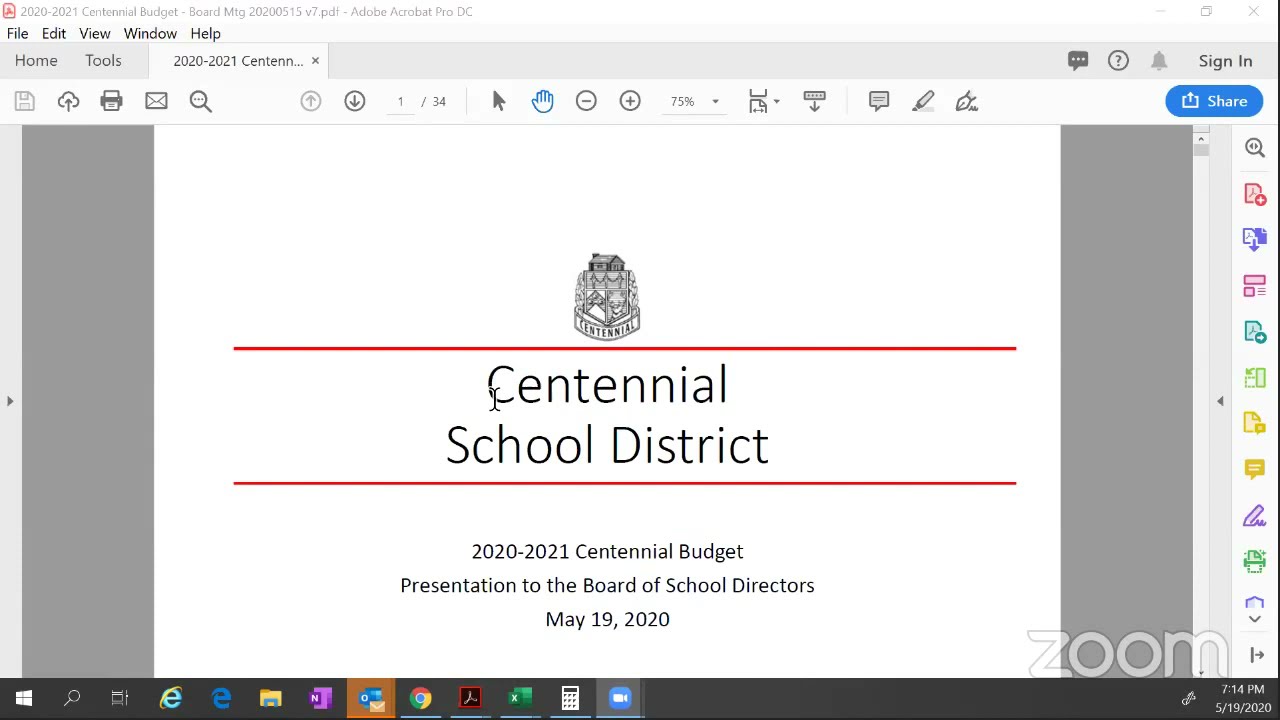This screenshot has width=1280, height=720.
Task: Click the page number input field
Action: pos(400,101)
